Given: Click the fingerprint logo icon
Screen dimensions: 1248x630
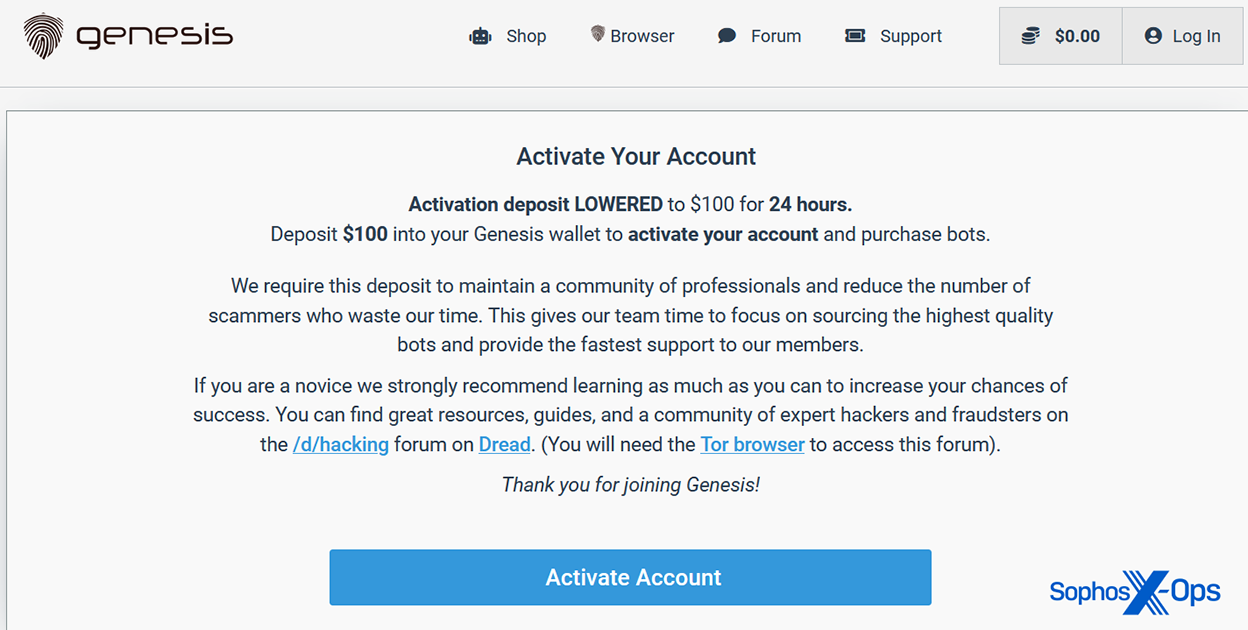Looking at the screenshot, I should (x=44, y=36).
